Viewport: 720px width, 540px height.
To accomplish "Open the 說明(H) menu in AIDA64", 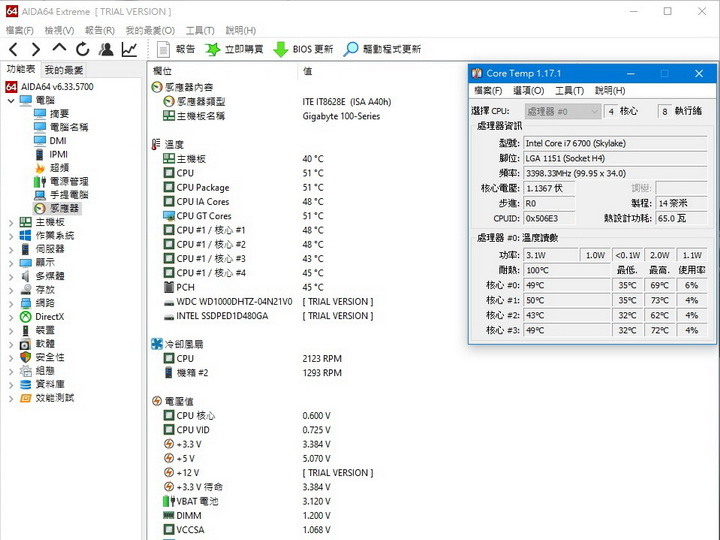I will click(x=241, y=30).
